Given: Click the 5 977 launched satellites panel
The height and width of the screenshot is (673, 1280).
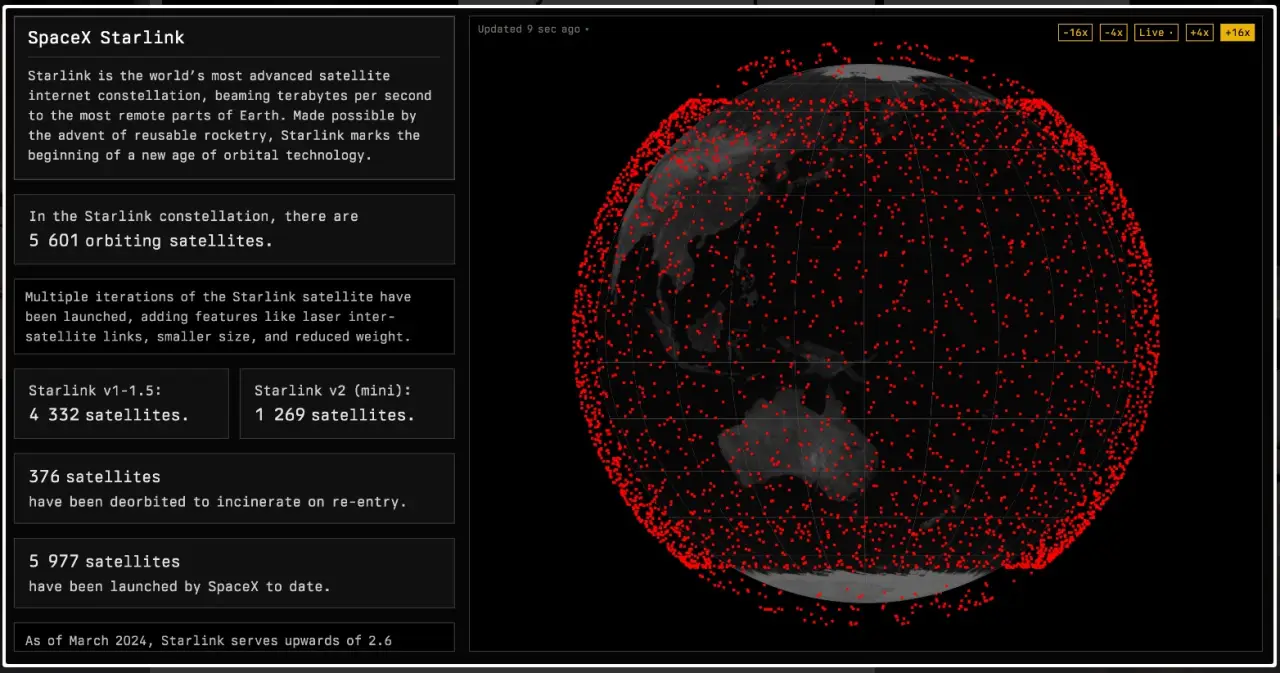Looking at the screenshot, I should pos(233,573).
